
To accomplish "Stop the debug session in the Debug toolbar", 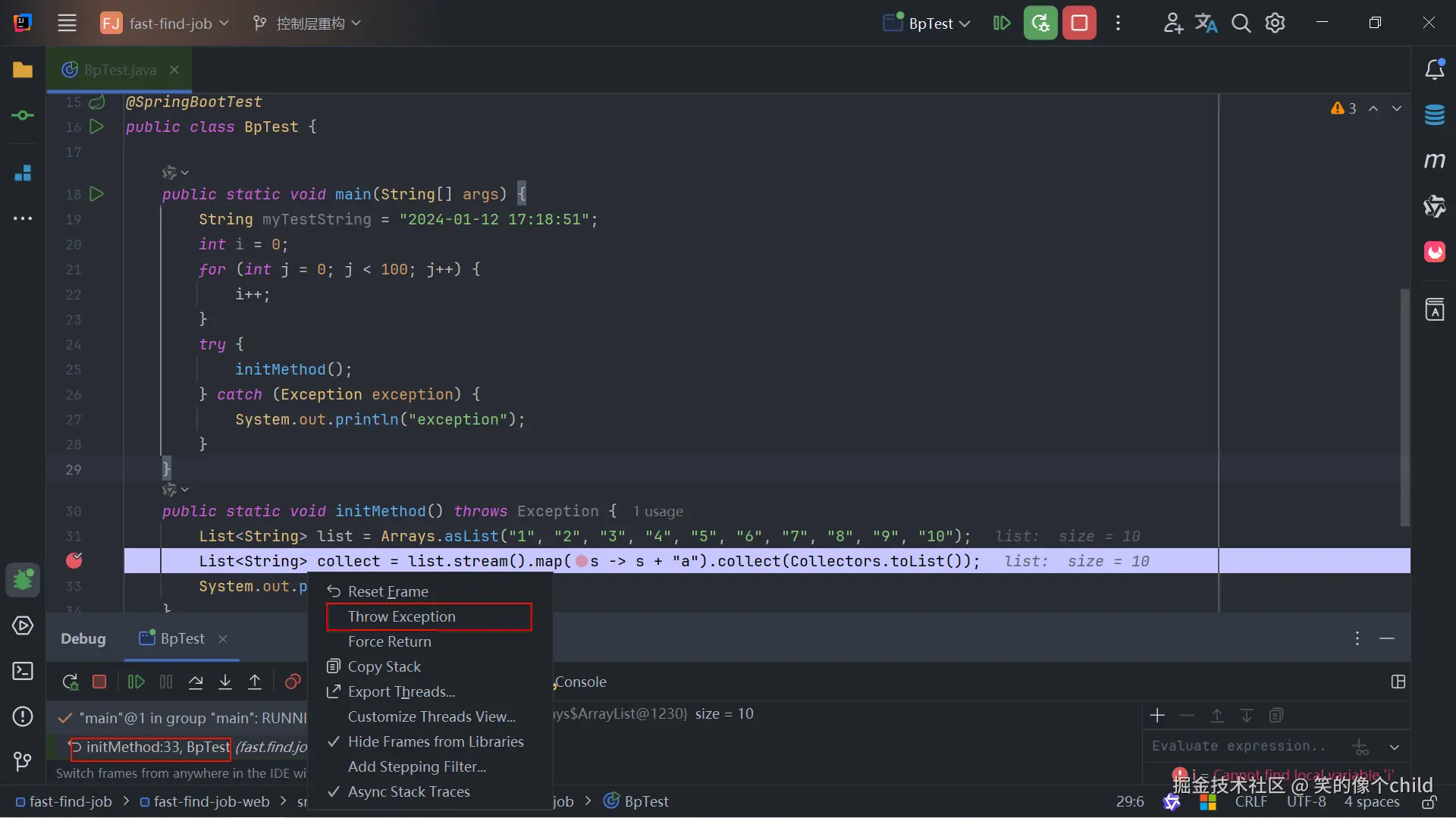I will 99,682.
